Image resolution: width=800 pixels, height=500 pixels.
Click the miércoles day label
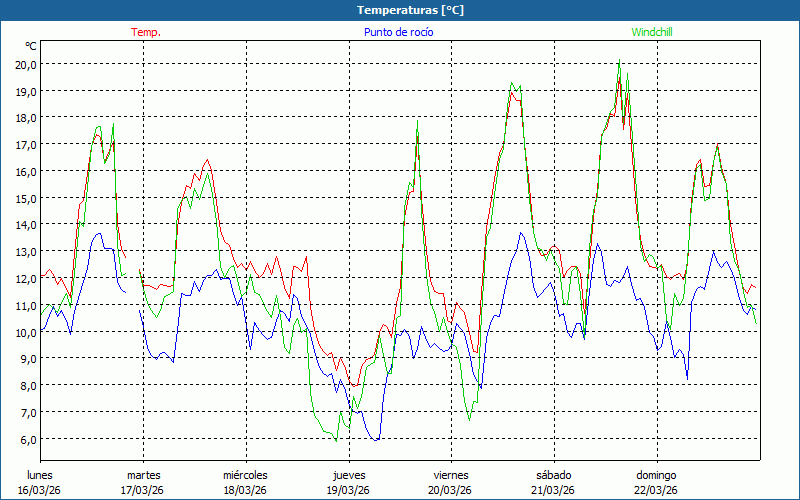coord(245,475)
